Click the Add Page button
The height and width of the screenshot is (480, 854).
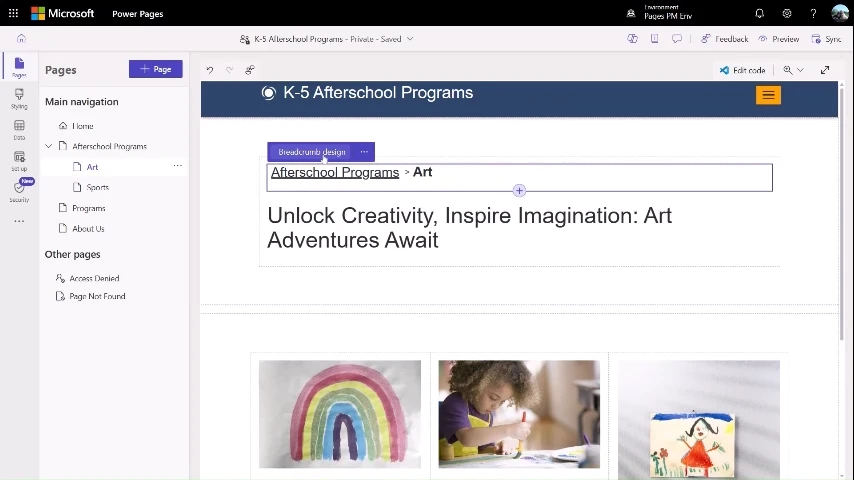(x=155, y=69)
